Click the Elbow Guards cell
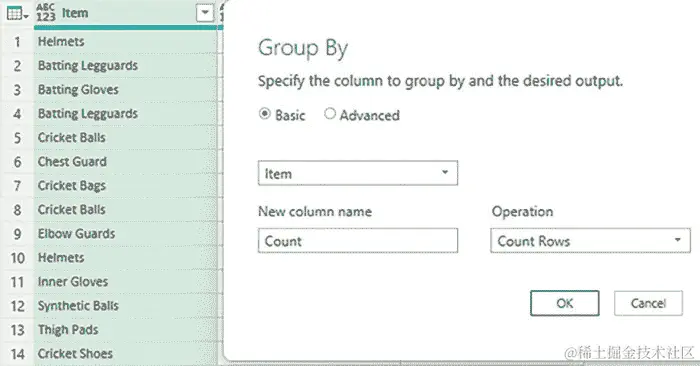700x366 pixels. pos(125,234)
